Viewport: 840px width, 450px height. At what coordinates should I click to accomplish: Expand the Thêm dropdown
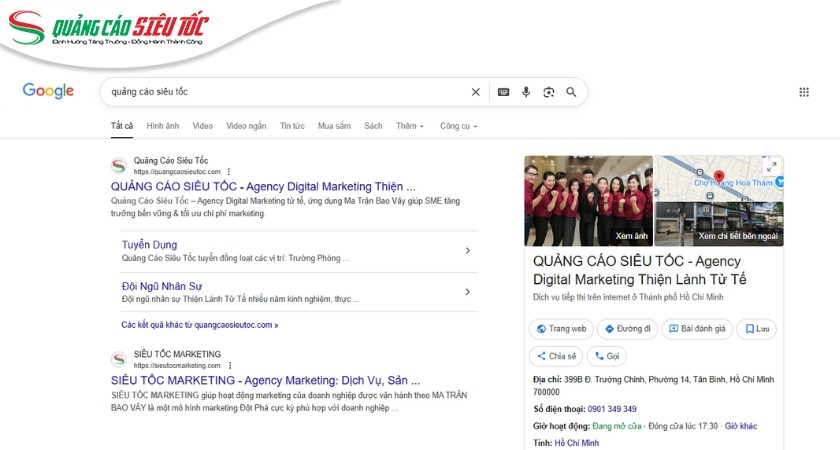pyautogui.click(x=410, y=126)
